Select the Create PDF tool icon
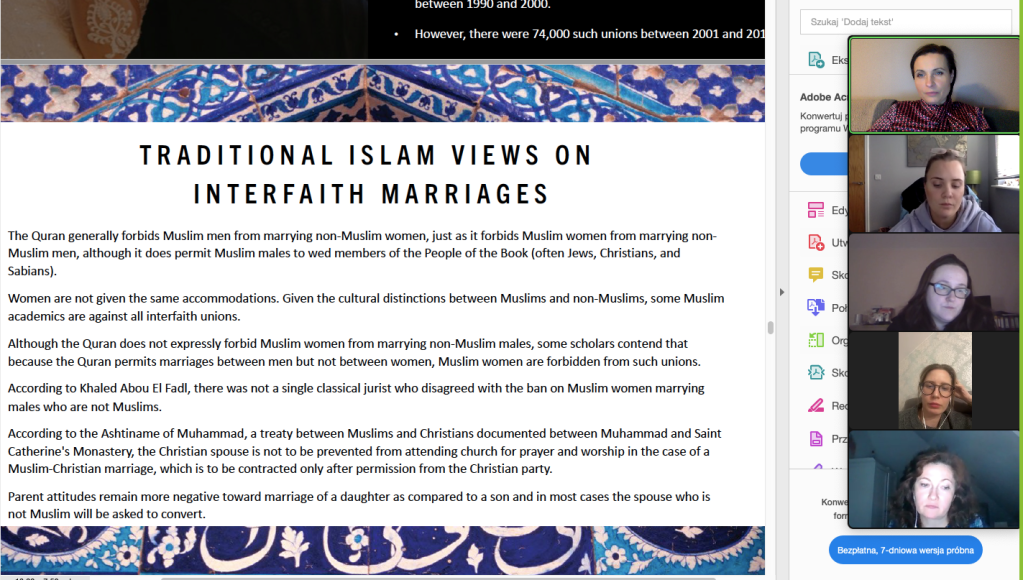The image size is (1023, 580). tap(815, 243)
